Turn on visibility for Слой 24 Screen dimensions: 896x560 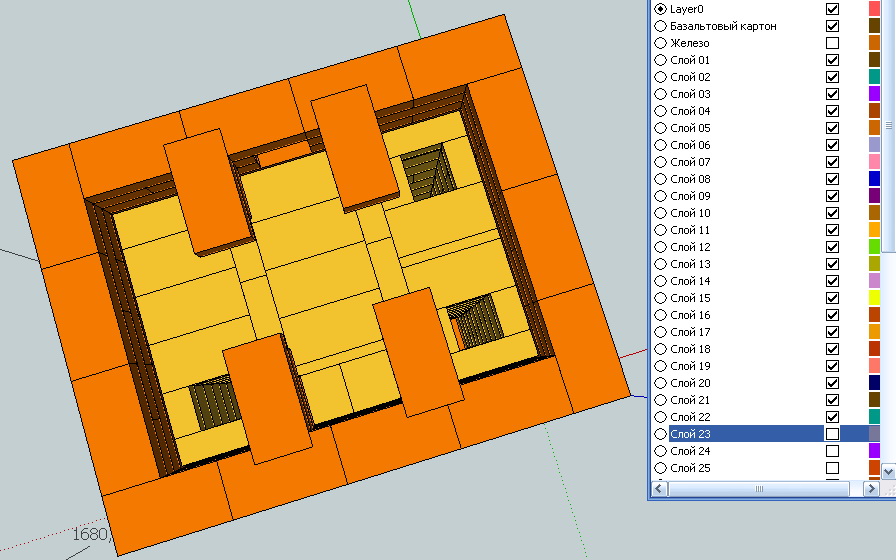tap(832, 451)
